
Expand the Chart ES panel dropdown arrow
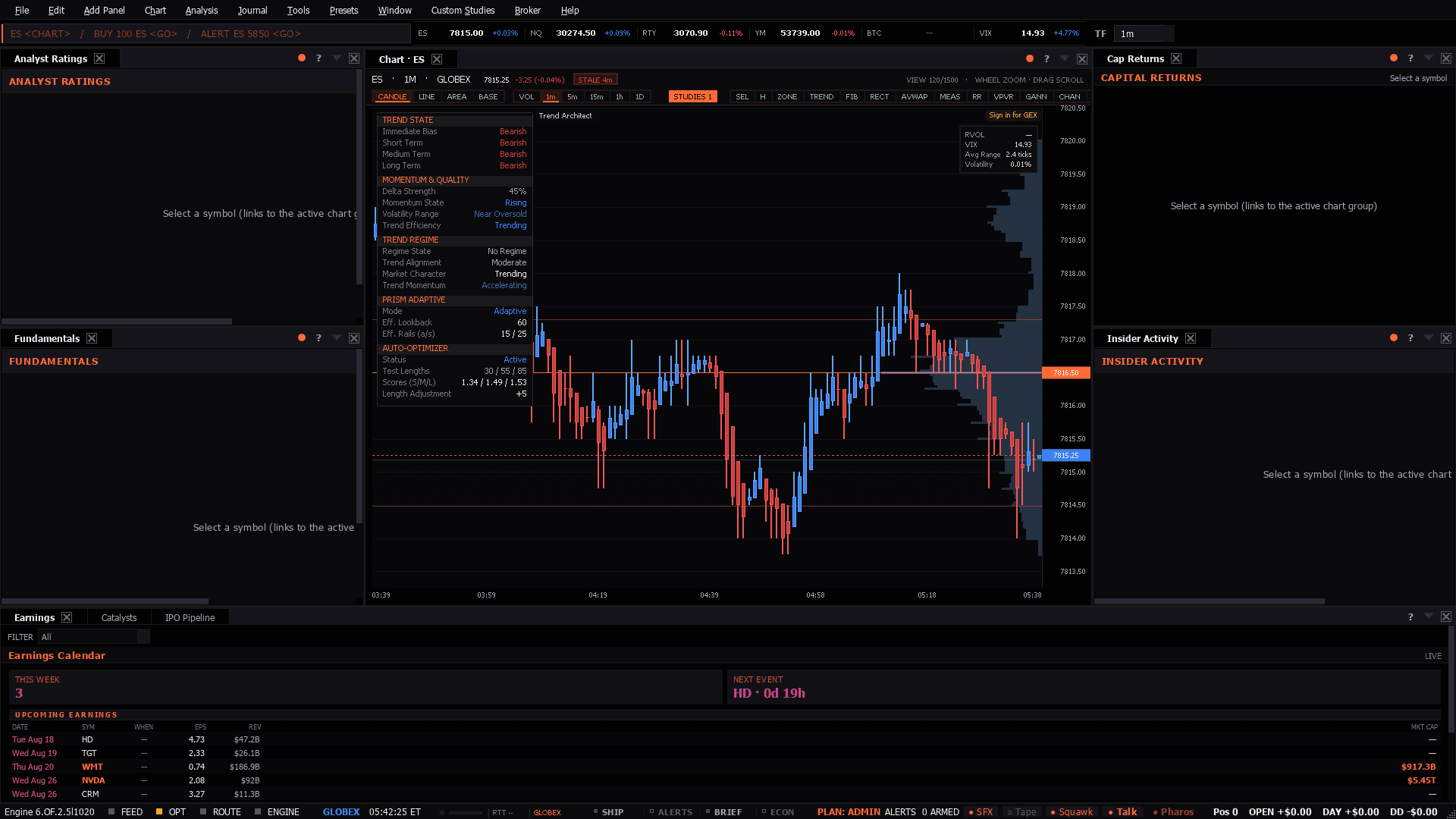[x=1065, y=59]
